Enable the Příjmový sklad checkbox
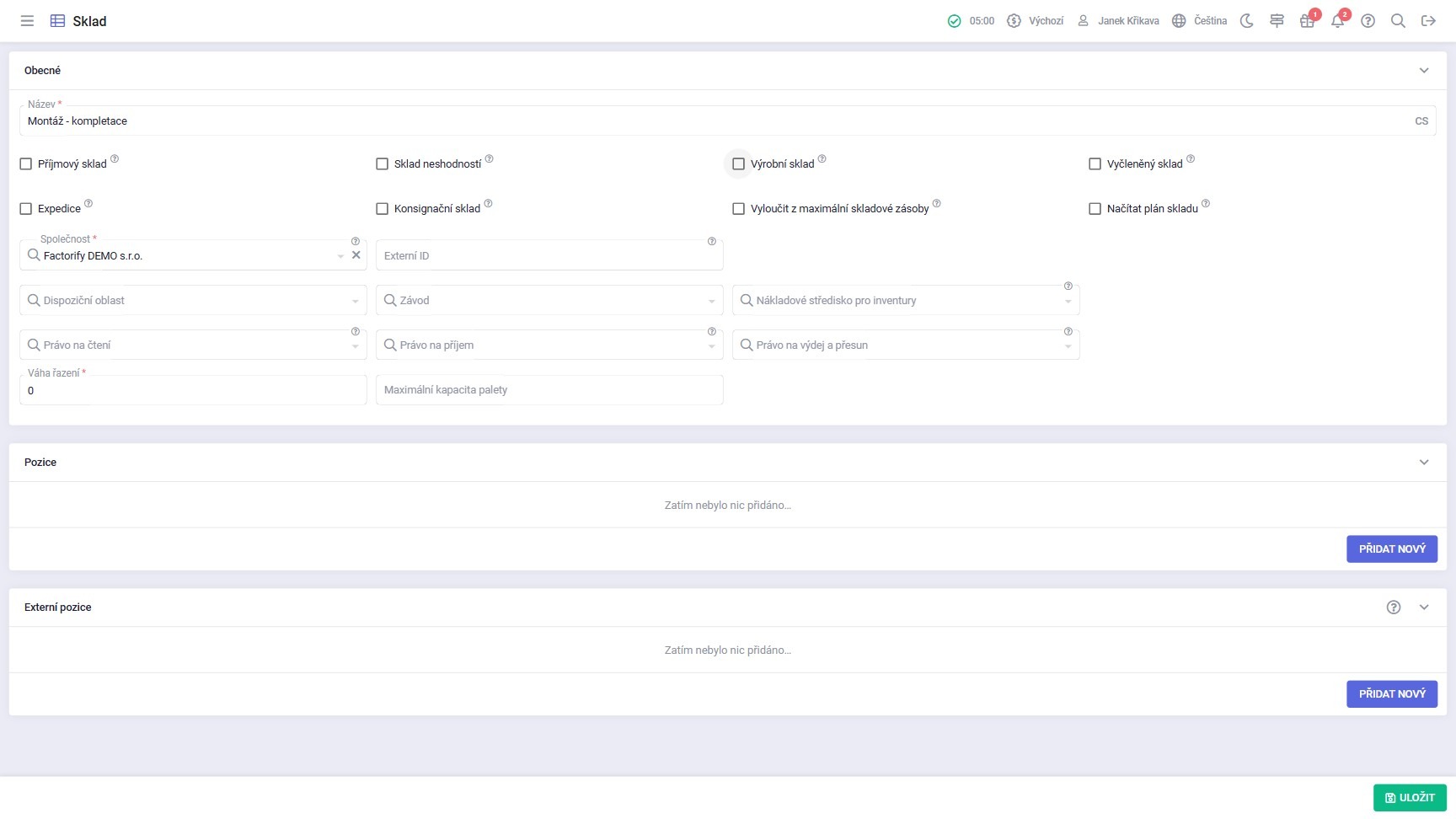1456x819 pixels. click(26, 164)
